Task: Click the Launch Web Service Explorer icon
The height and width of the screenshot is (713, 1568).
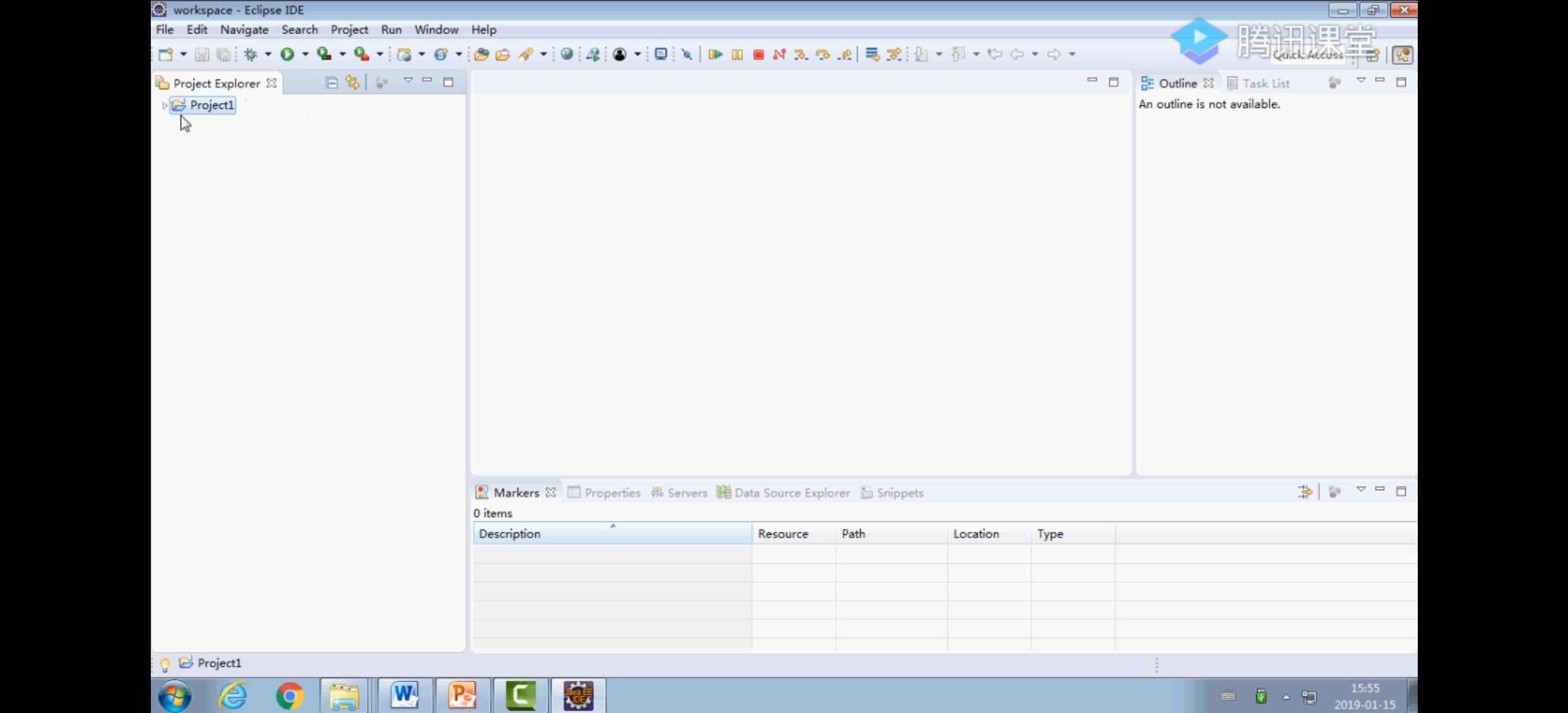Action: (593, 54)
